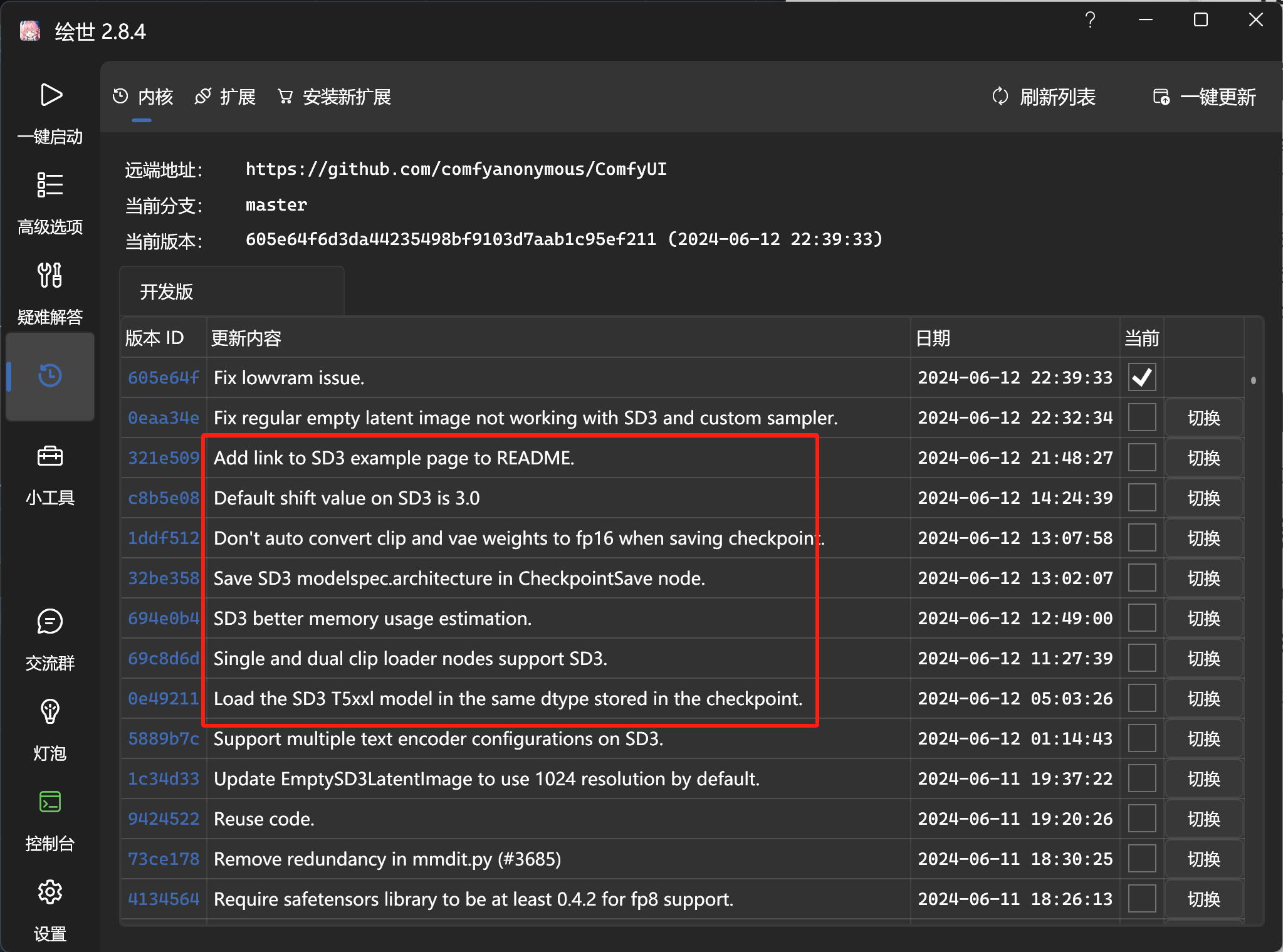1283x952 pixels.
Task: Click the 版本 ID column header
Action: point(164,338)
